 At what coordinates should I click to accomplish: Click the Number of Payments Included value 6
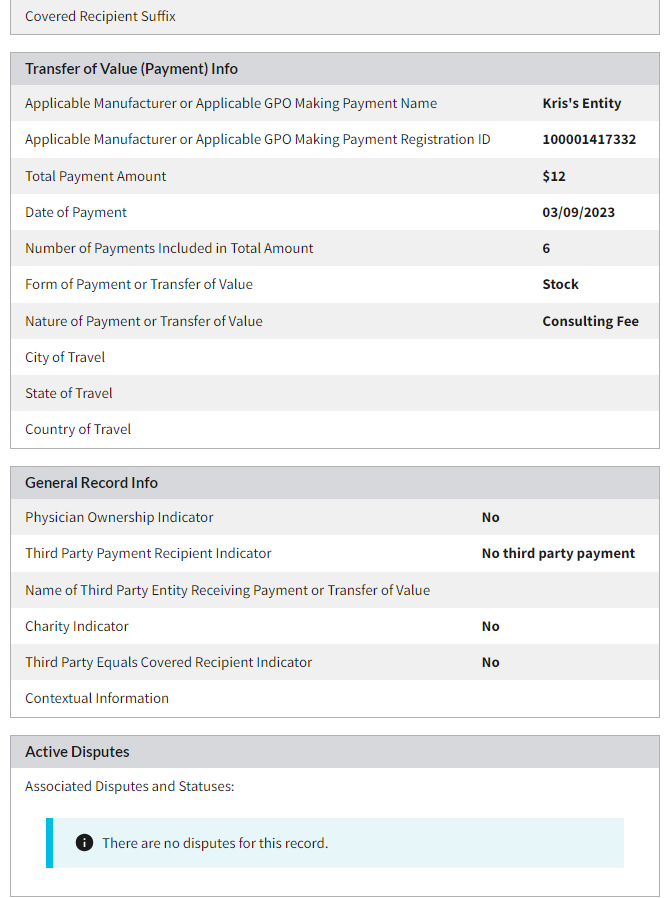click(546, 248)
